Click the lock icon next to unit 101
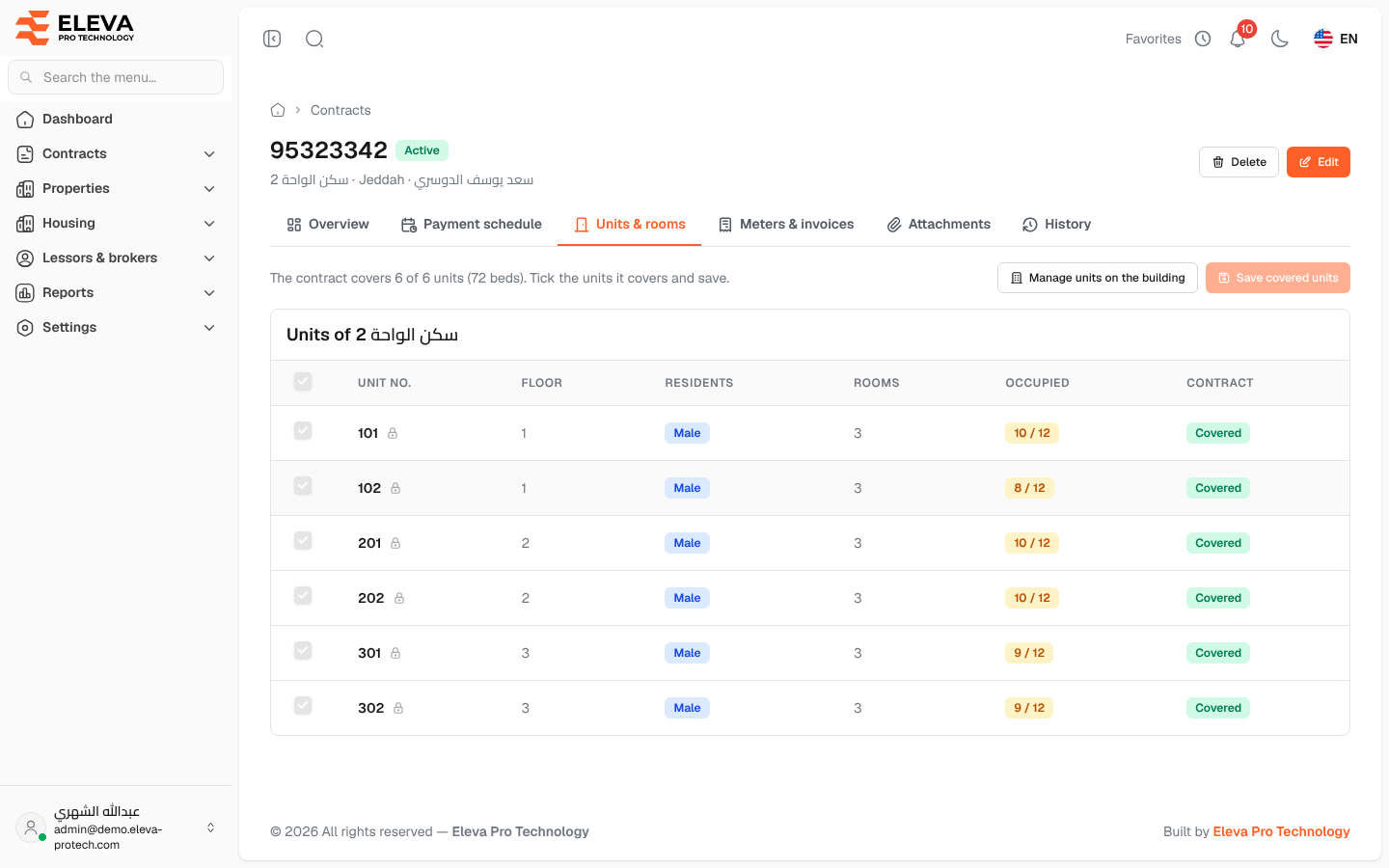This screenshot has height=868, width=1389. point(393,433)
